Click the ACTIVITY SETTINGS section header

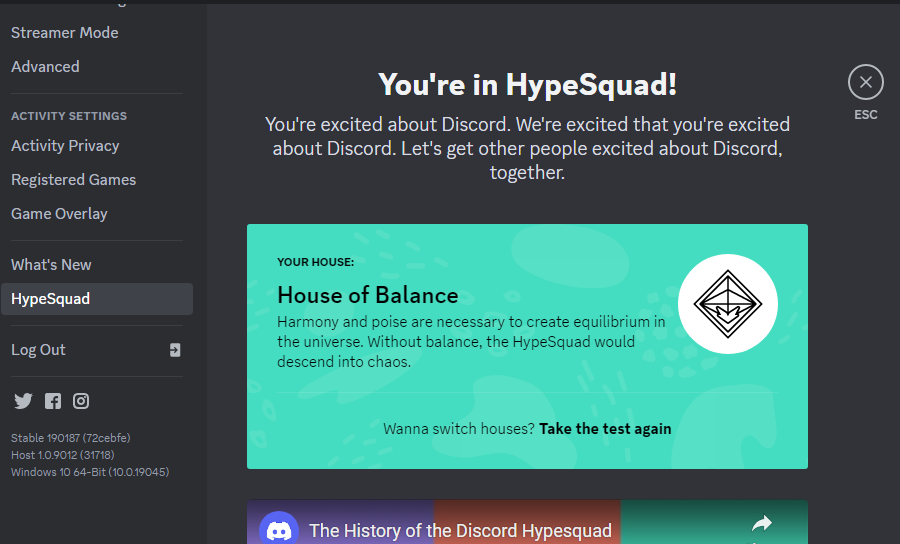pos(69,116)
